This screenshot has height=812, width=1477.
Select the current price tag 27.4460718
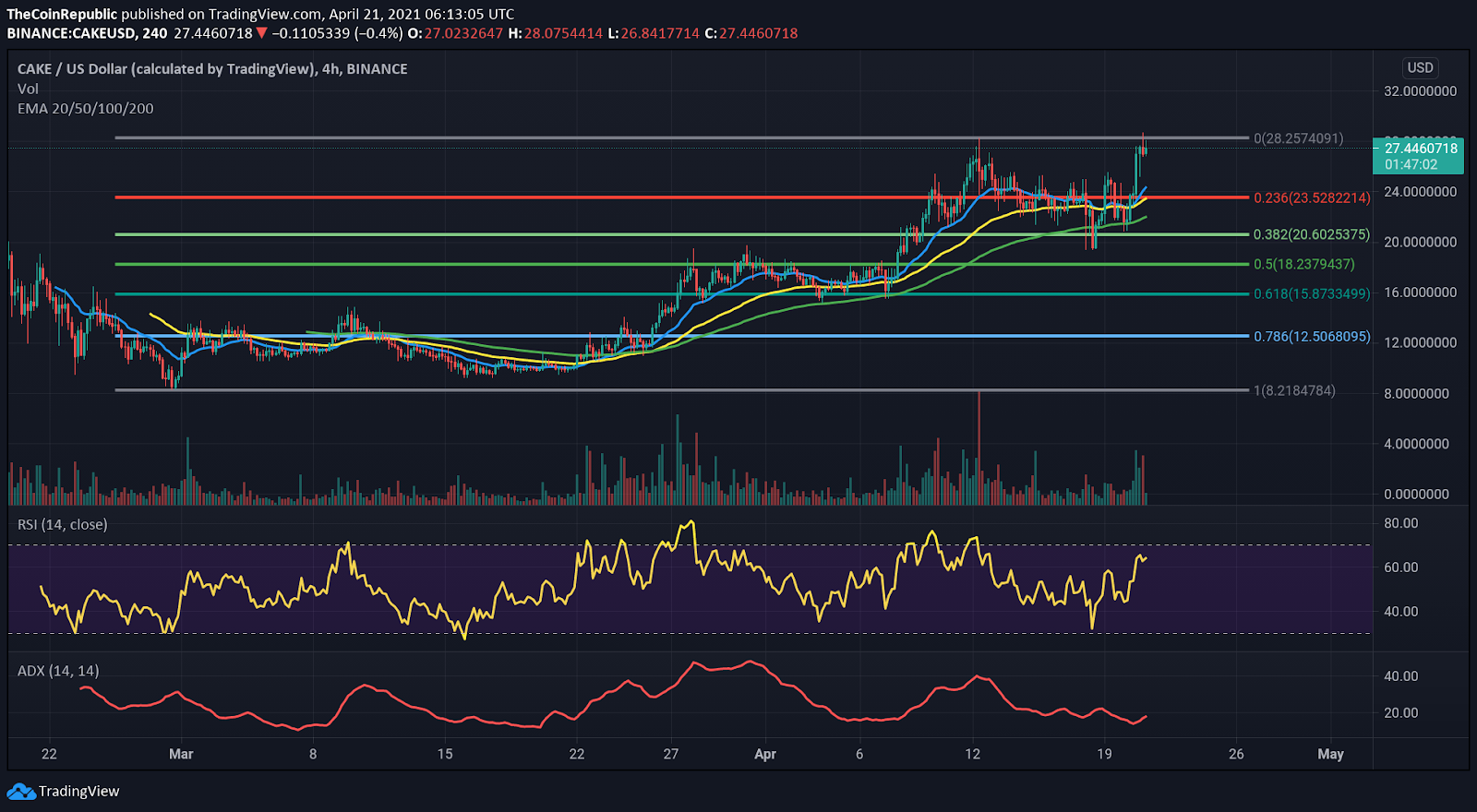(1421, 148)
